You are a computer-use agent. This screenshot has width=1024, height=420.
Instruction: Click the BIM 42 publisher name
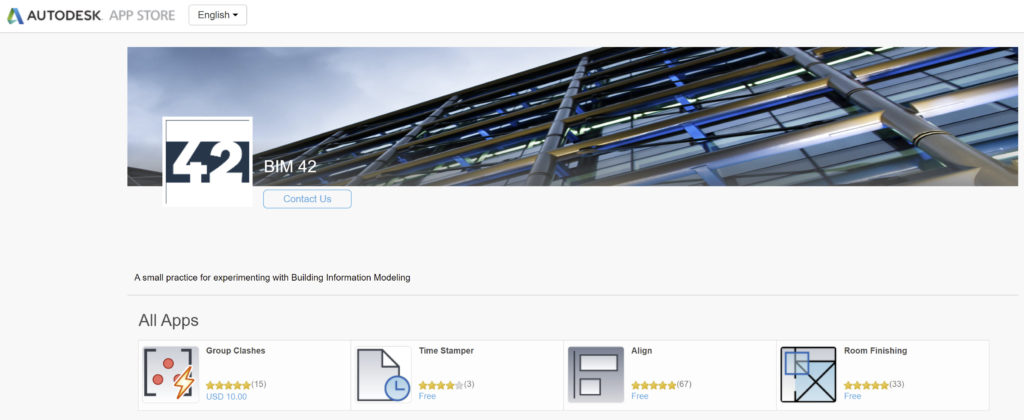coord(290,167)
